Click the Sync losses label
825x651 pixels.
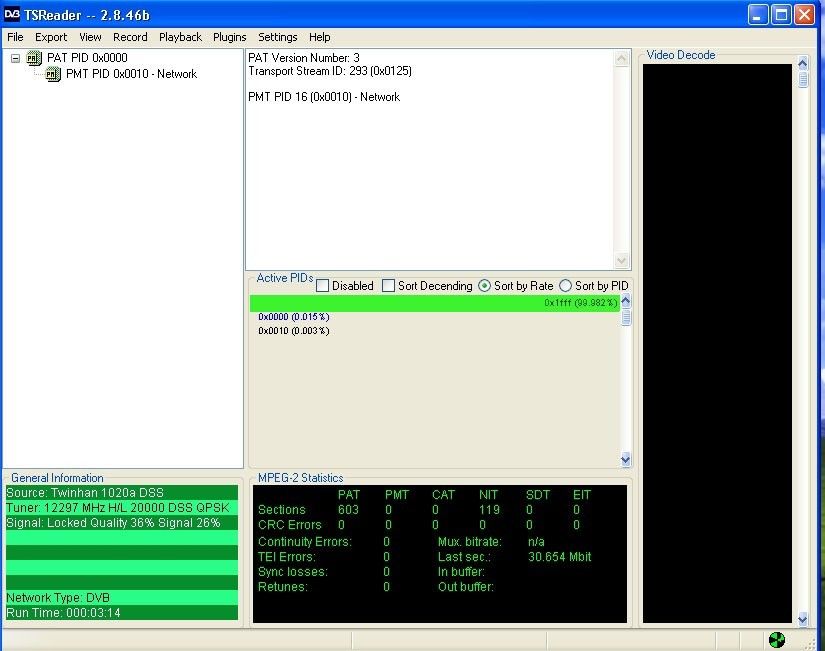click(293, 572)
